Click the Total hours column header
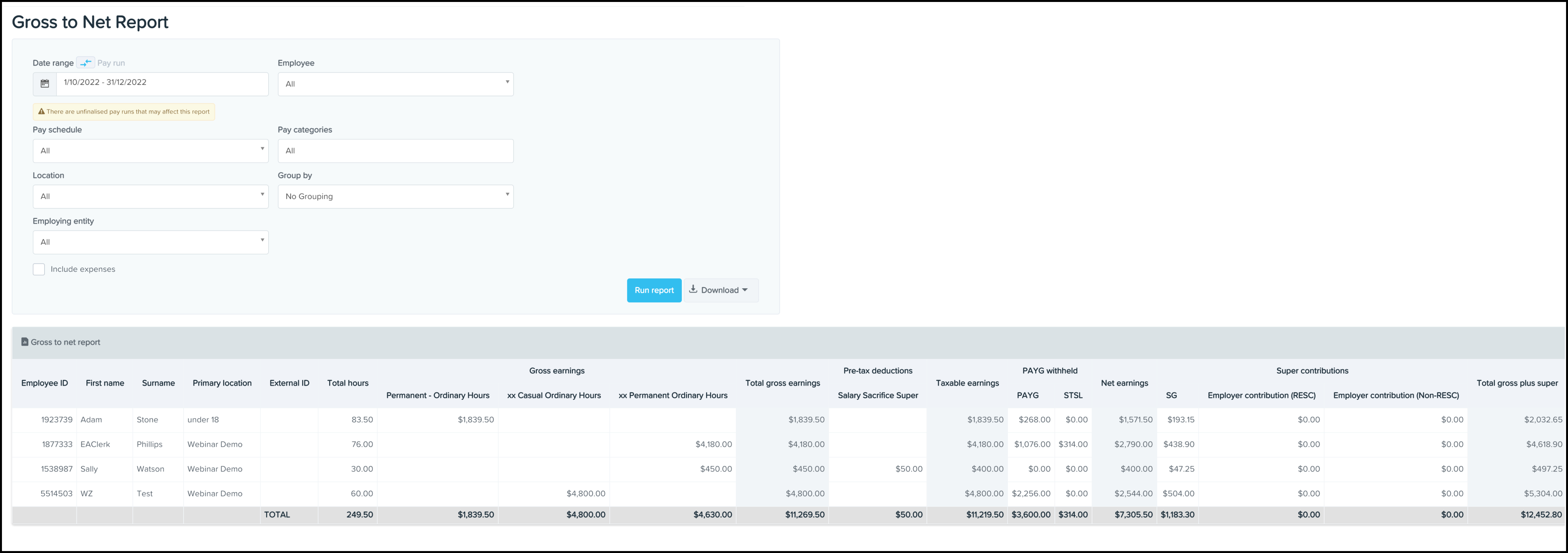The width and height of the screenshot is (1568, 553). pos(348,383)
